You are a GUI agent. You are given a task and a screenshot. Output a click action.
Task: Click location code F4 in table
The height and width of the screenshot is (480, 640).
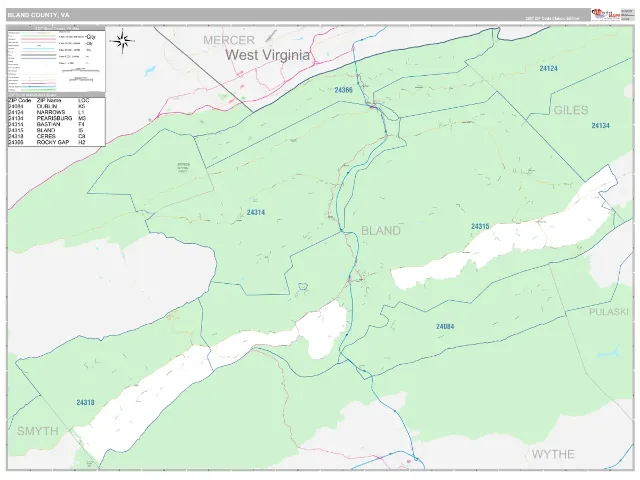point(81,124)
